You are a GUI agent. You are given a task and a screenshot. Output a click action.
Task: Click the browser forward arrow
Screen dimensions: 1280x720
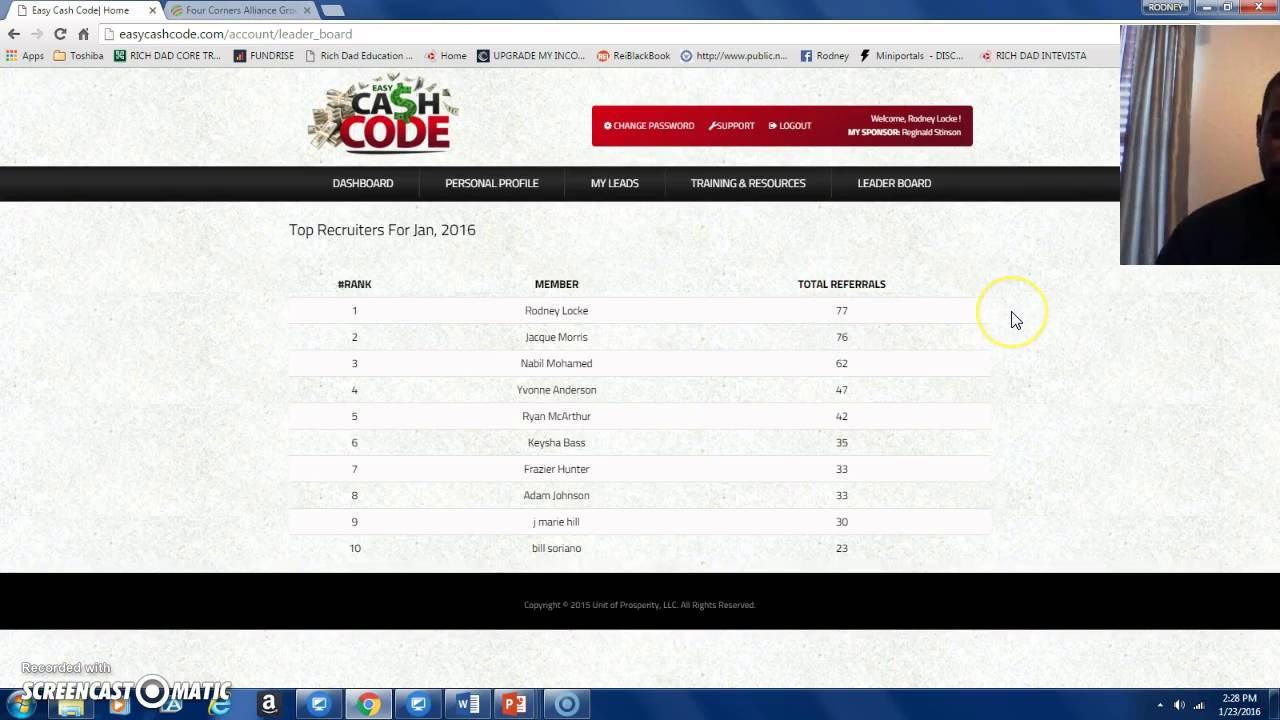tap(37, 34)
